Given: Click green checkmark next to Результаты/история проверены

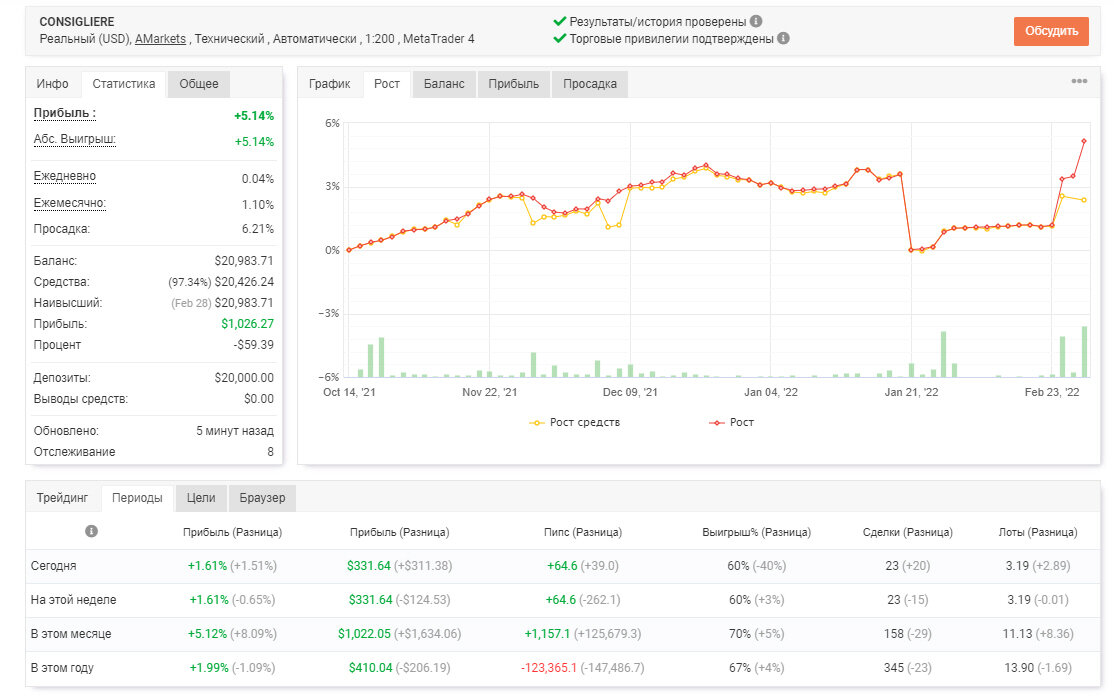Looking at the screenshot, I should (559, 21).
